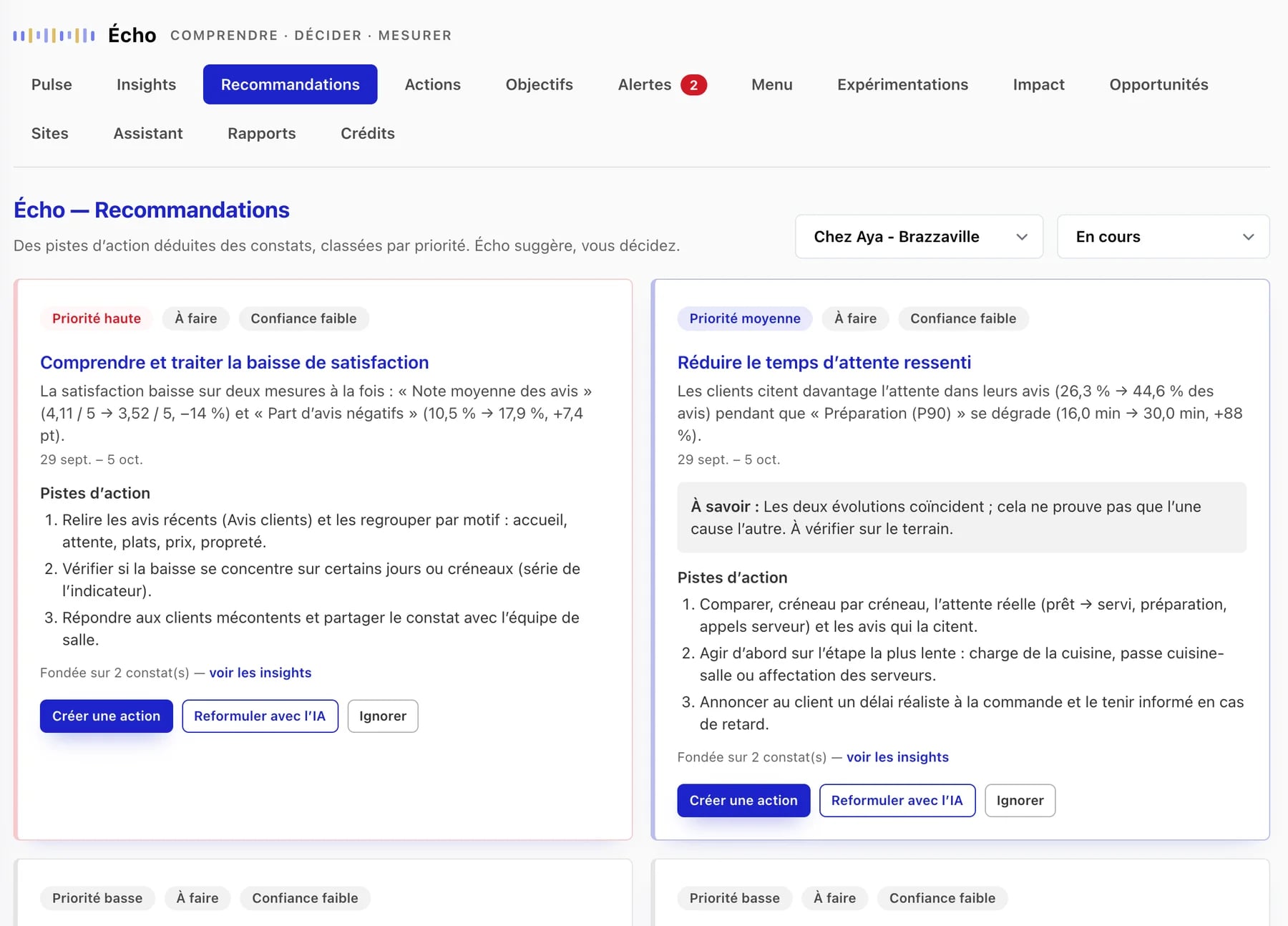Click the Priorité moyenne tag
Image resolution: width=1288 pixels, height=926 pixels.
click(x=744, y=318)
